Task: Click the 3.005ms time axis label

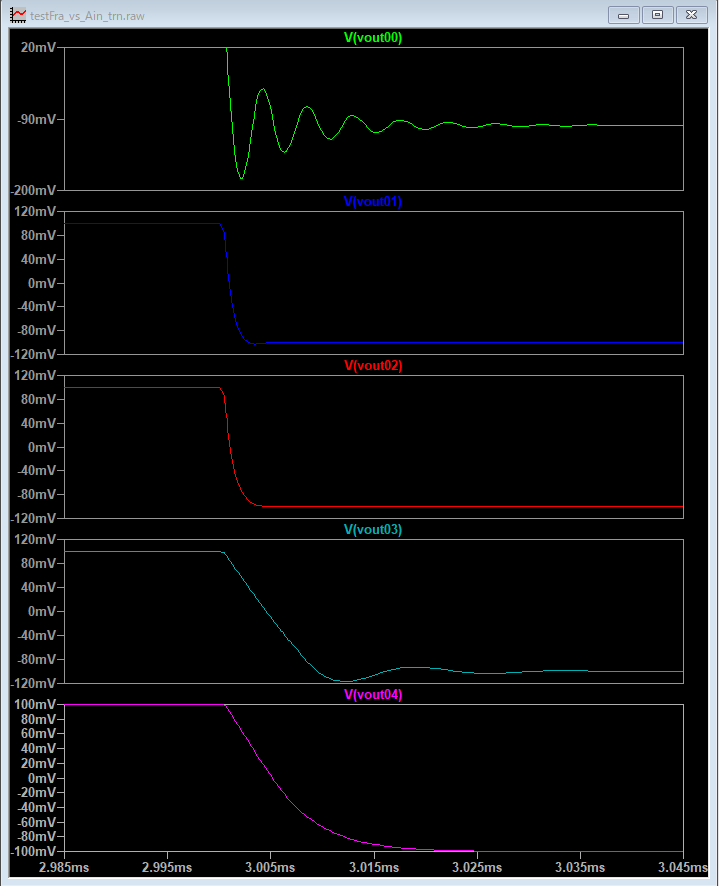Action: tap(270, 867)
